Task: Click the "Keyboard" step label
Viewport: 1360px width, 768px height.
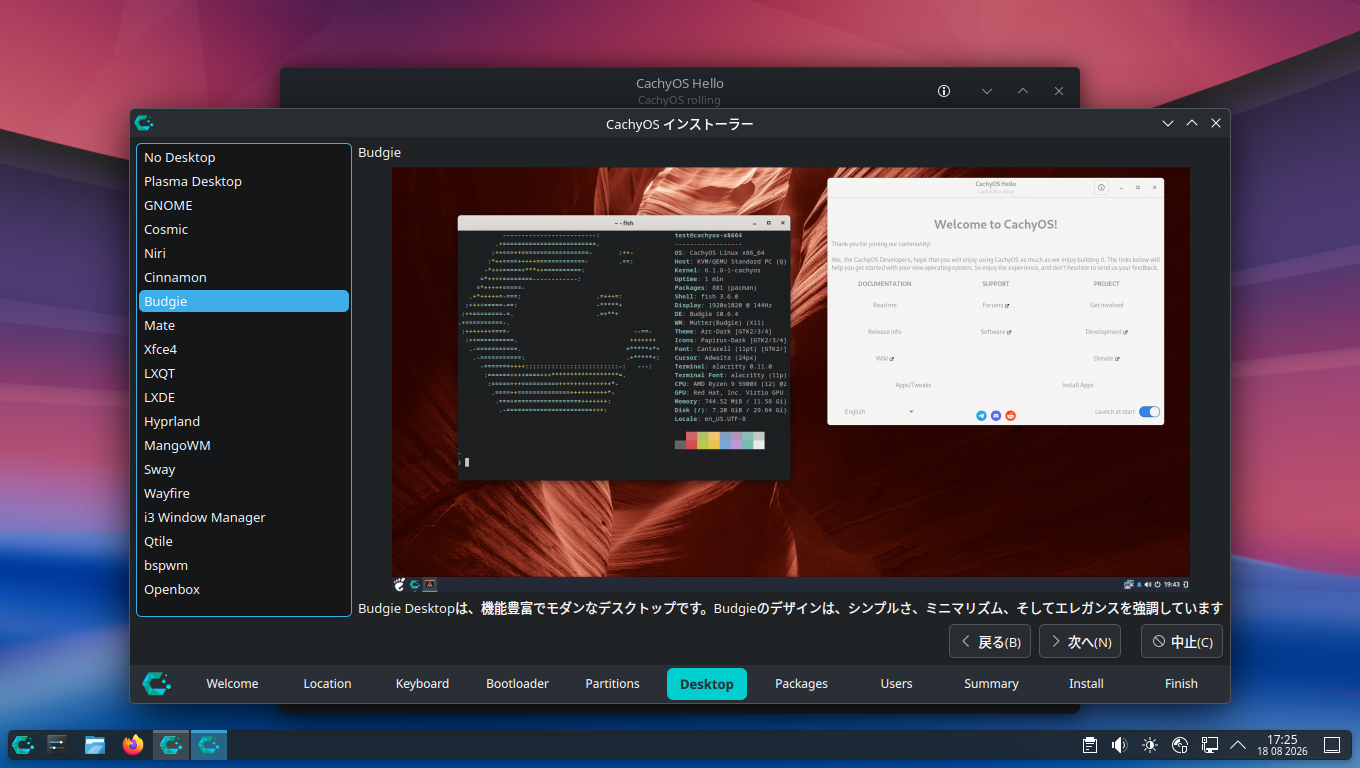Action: pyautogui.click(x=422, y=684)
